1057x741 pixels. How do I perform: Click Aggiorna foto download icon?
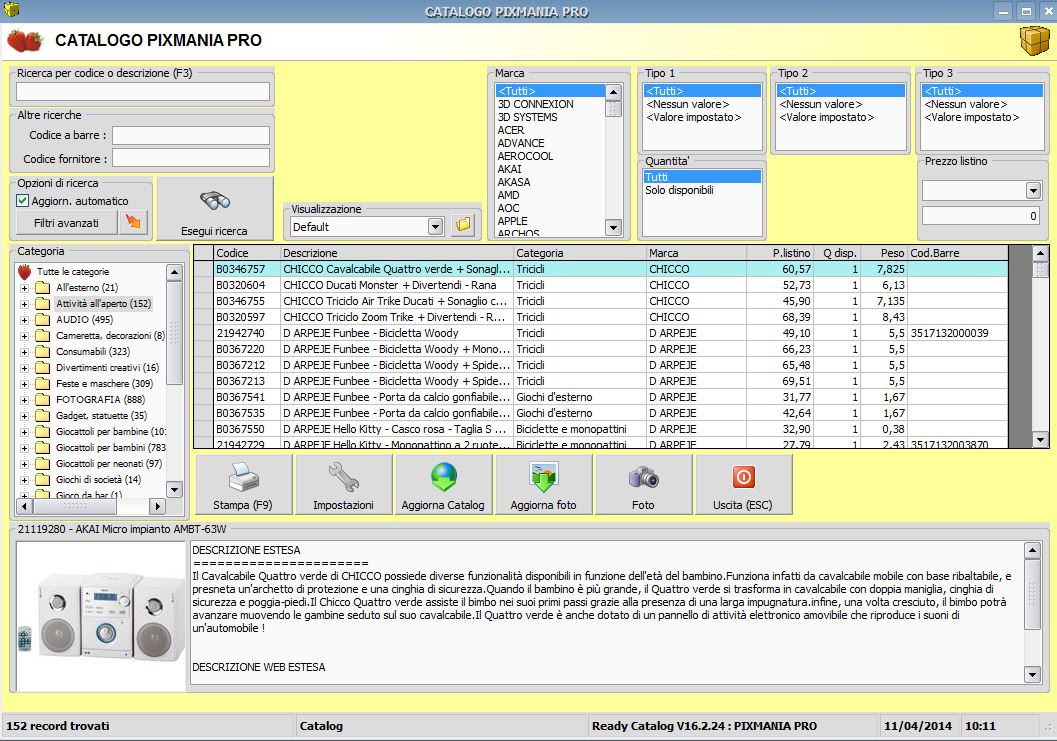pyautogui.click(x=543, y=477)
